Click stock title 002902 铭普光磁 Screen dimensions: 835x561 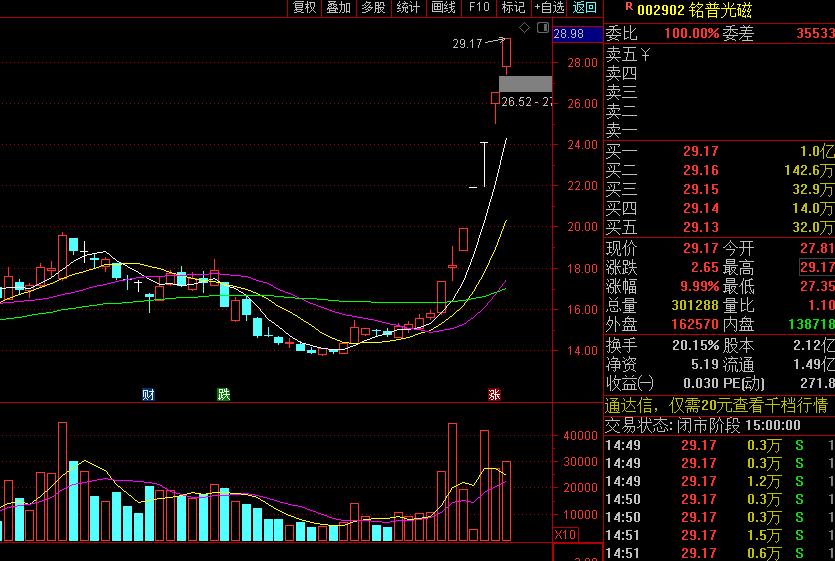pyautogui.click(x=694, y=10)
